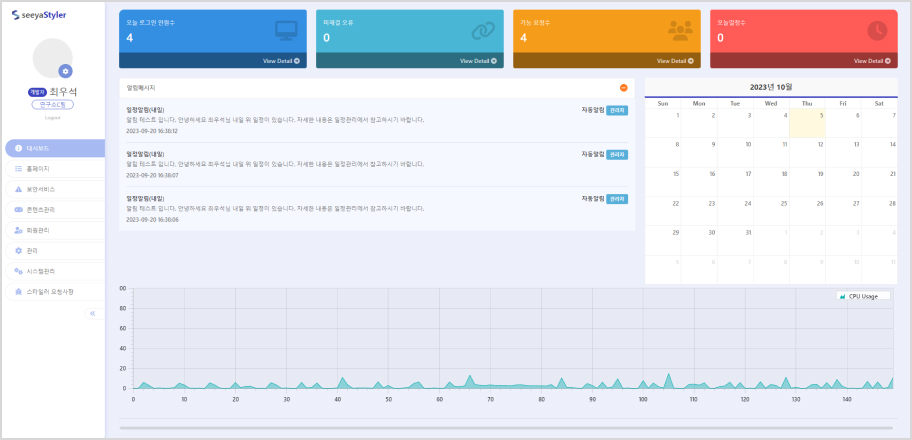This screenshot has height=440, width=912.
Task: Click the dashboard info circle icon
Action: [19, 148]
